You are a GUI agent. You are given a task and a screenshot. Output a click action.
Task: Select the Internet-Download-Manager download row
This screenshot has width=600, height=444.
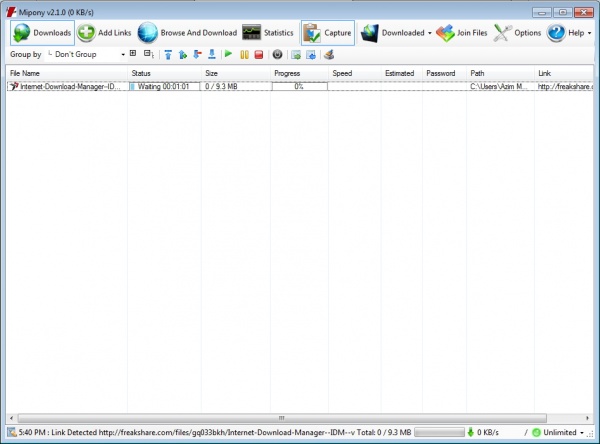point(300,87)
